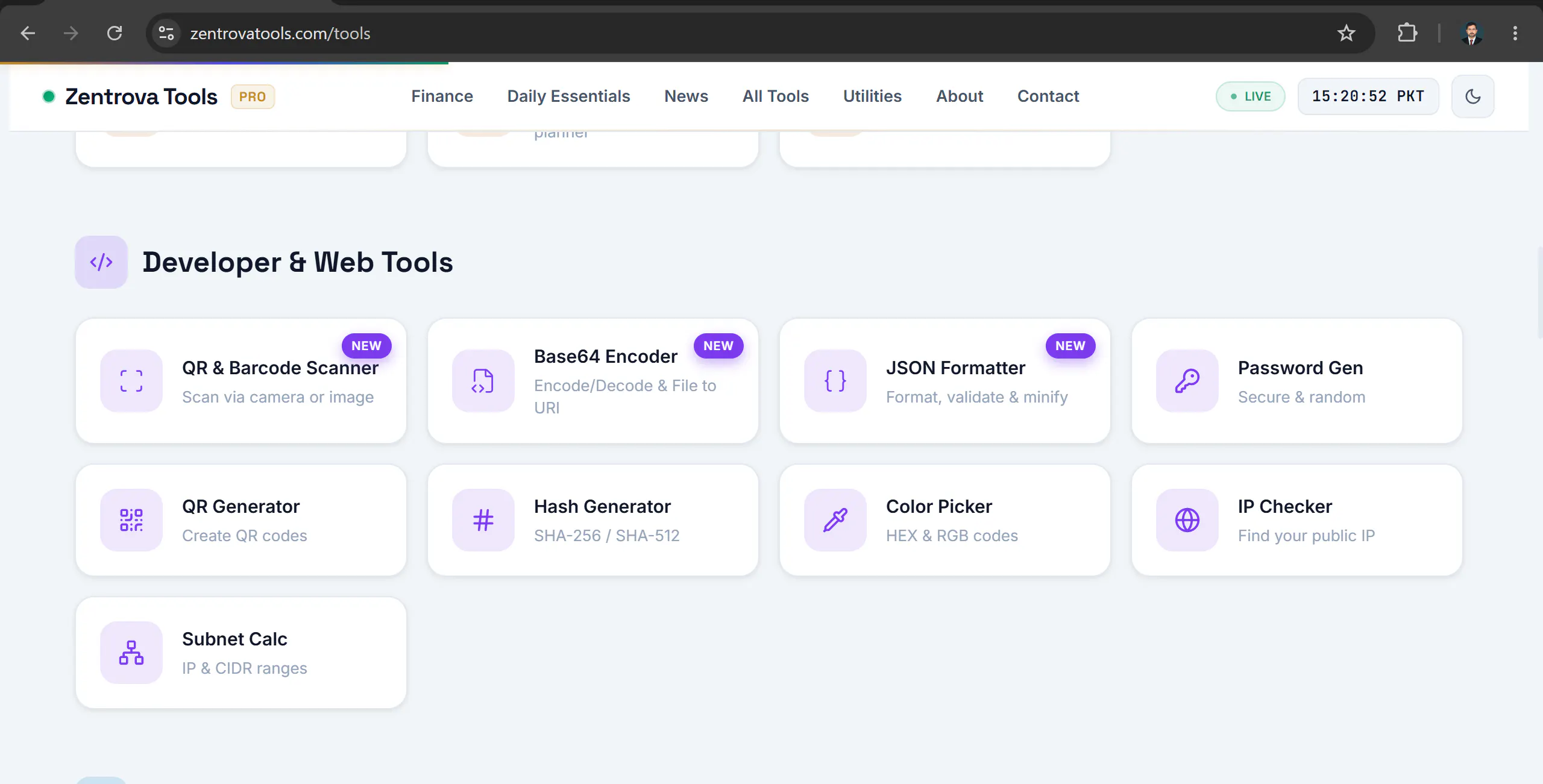Open the QR Generator title

pos(240,507)
